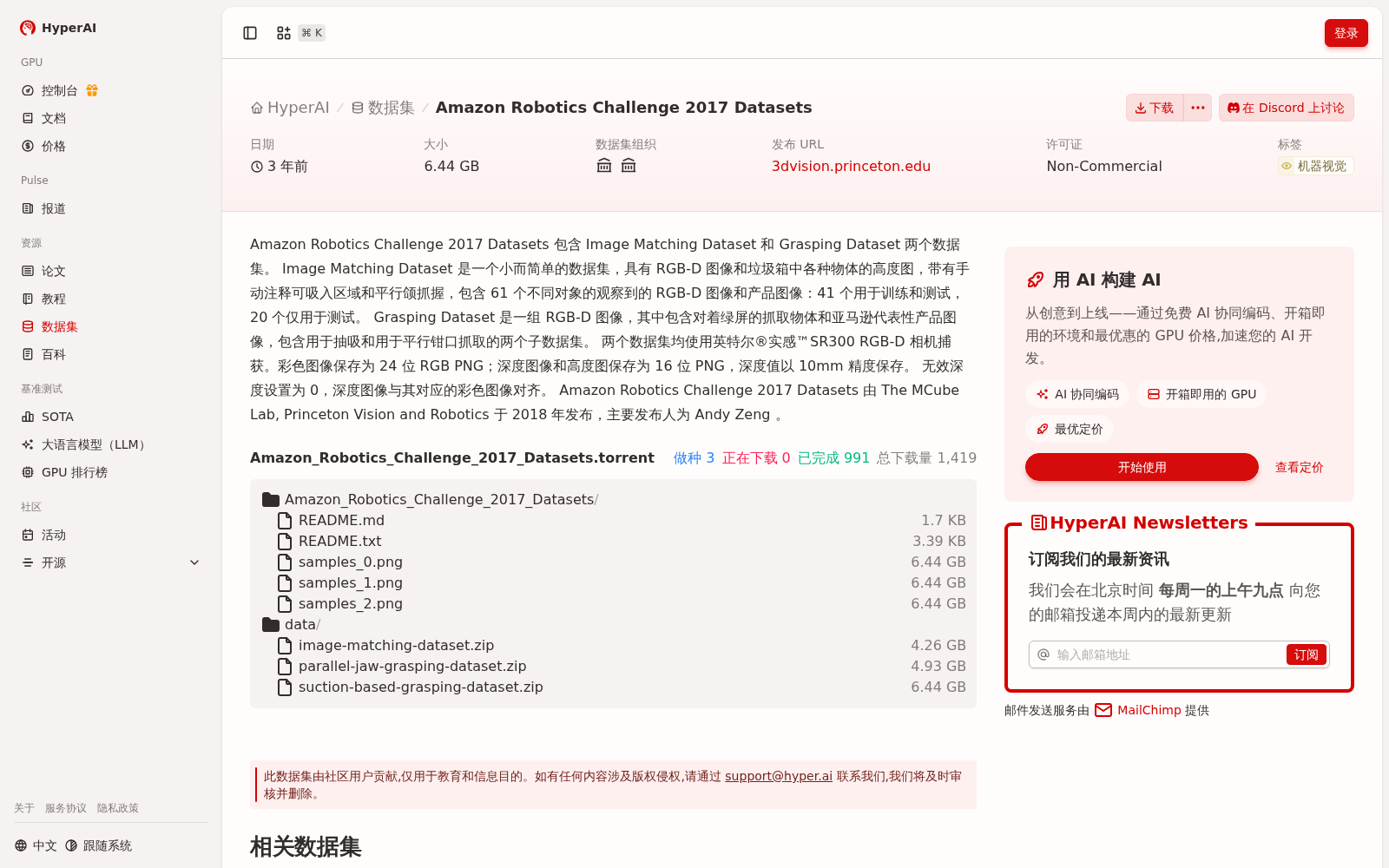Click the 做种 3 seeding count
Screen dimensions: 1389x868
click(694, 457)
